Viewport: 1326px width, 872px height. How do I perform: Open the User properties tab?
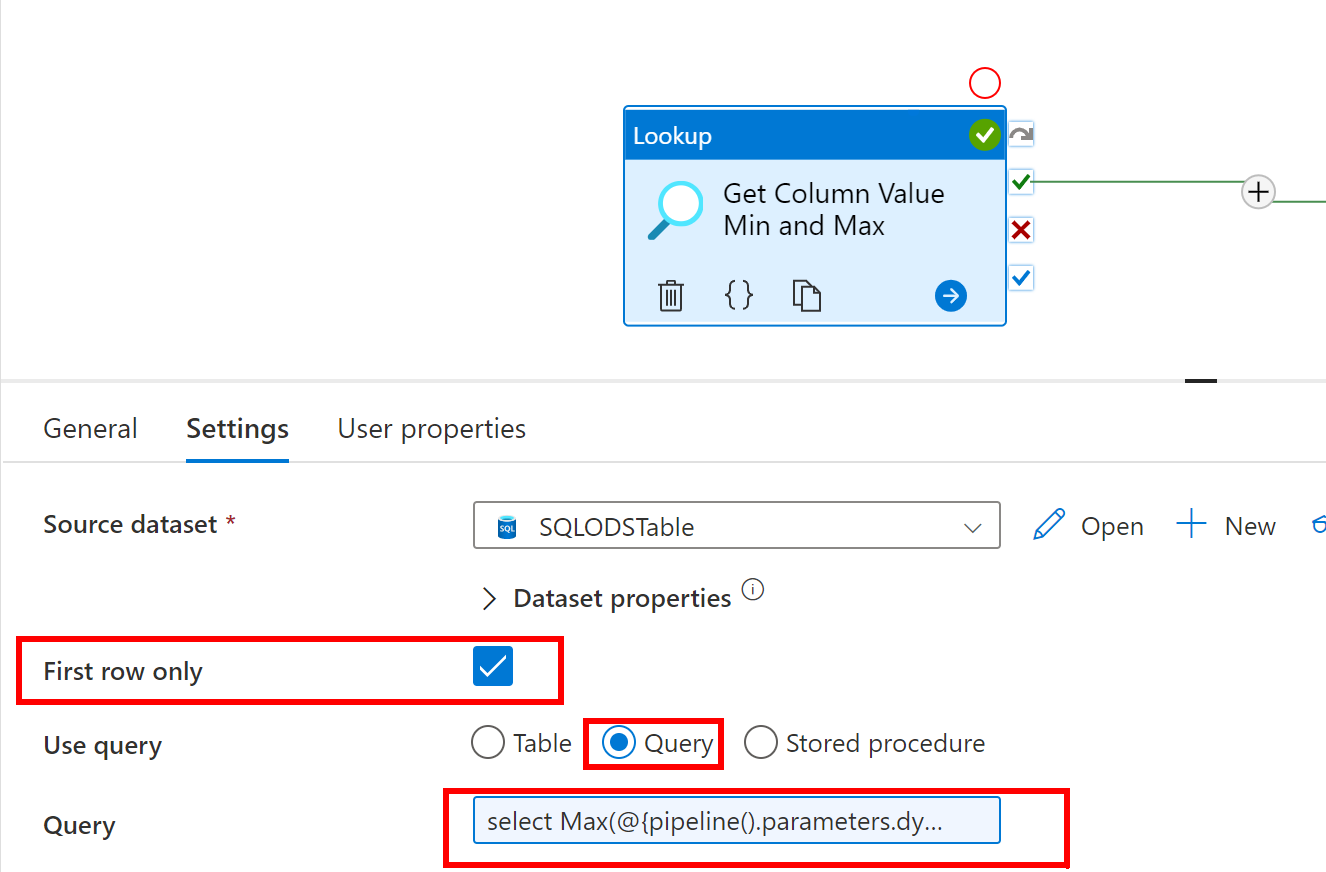[x=431, y=429]
